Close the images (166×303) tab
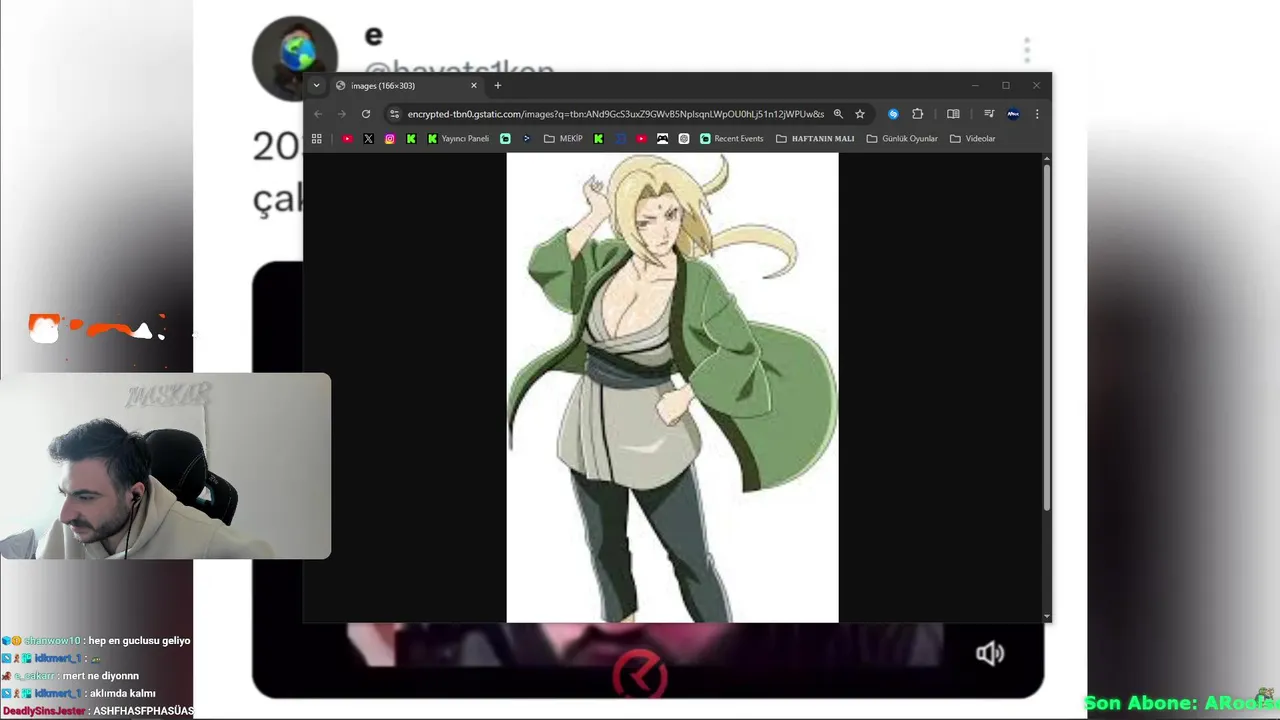The width and height of the screenshot is (1280, 720). point(474,86)
